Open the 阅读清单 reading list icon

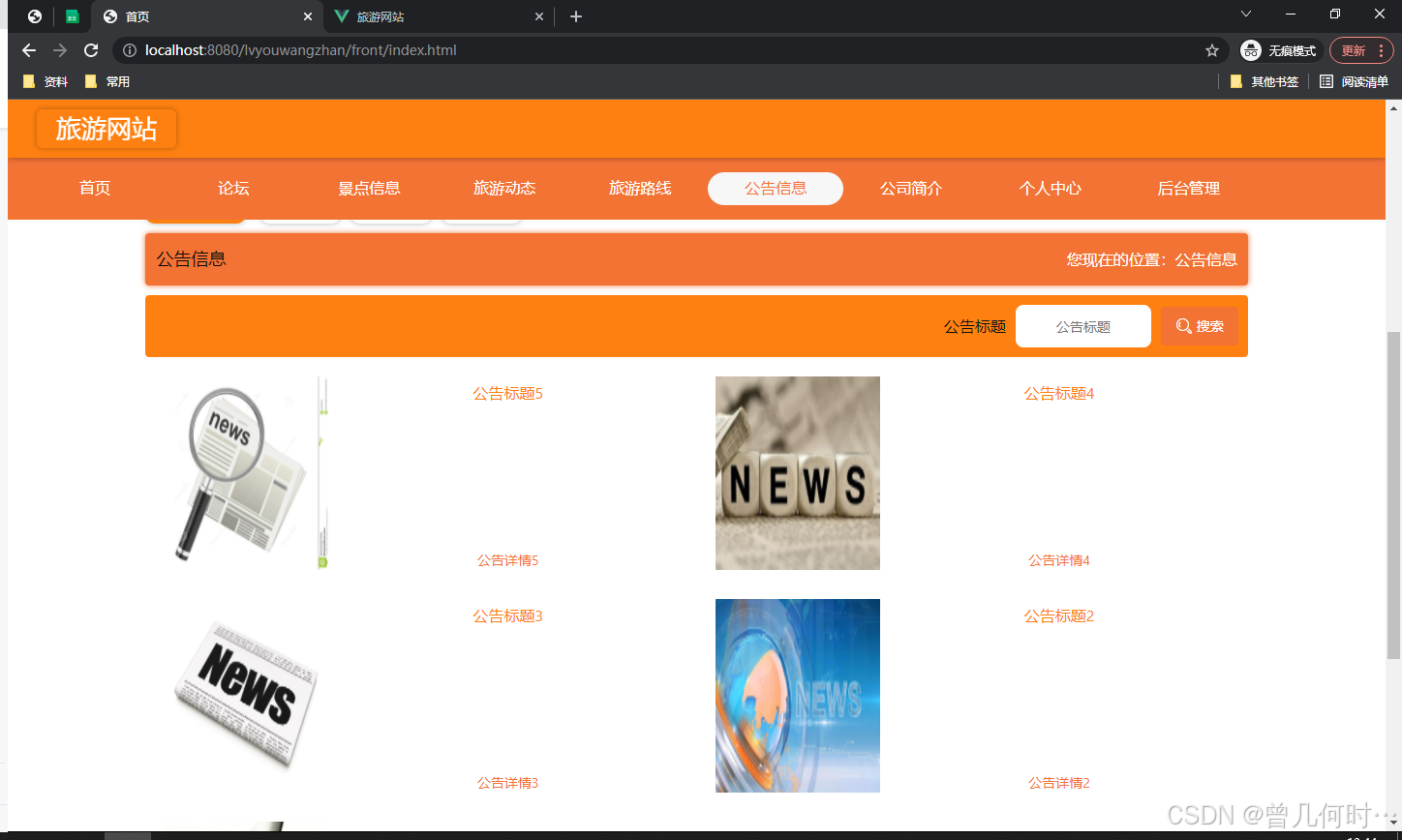[x=1326, y=81]
